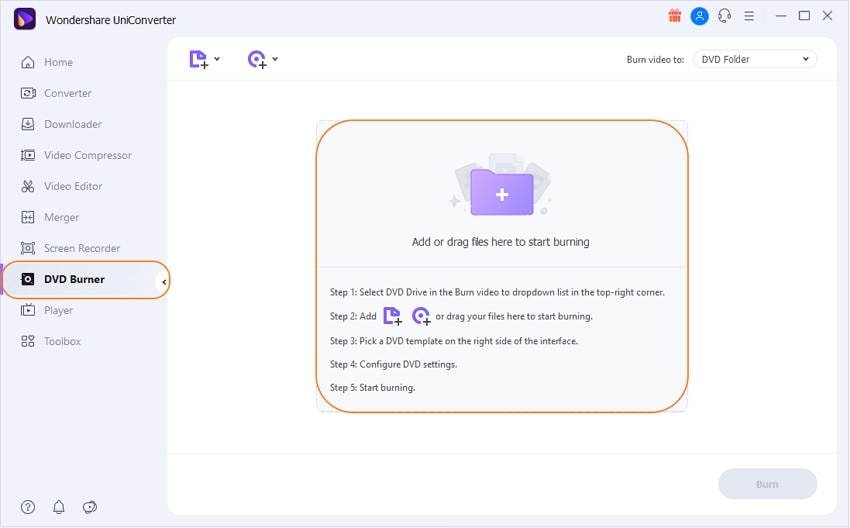Click the Player icon in sidebar
The width and height of the screenshot is (850, 528).
pyautogui.click(x=28, y=310)
